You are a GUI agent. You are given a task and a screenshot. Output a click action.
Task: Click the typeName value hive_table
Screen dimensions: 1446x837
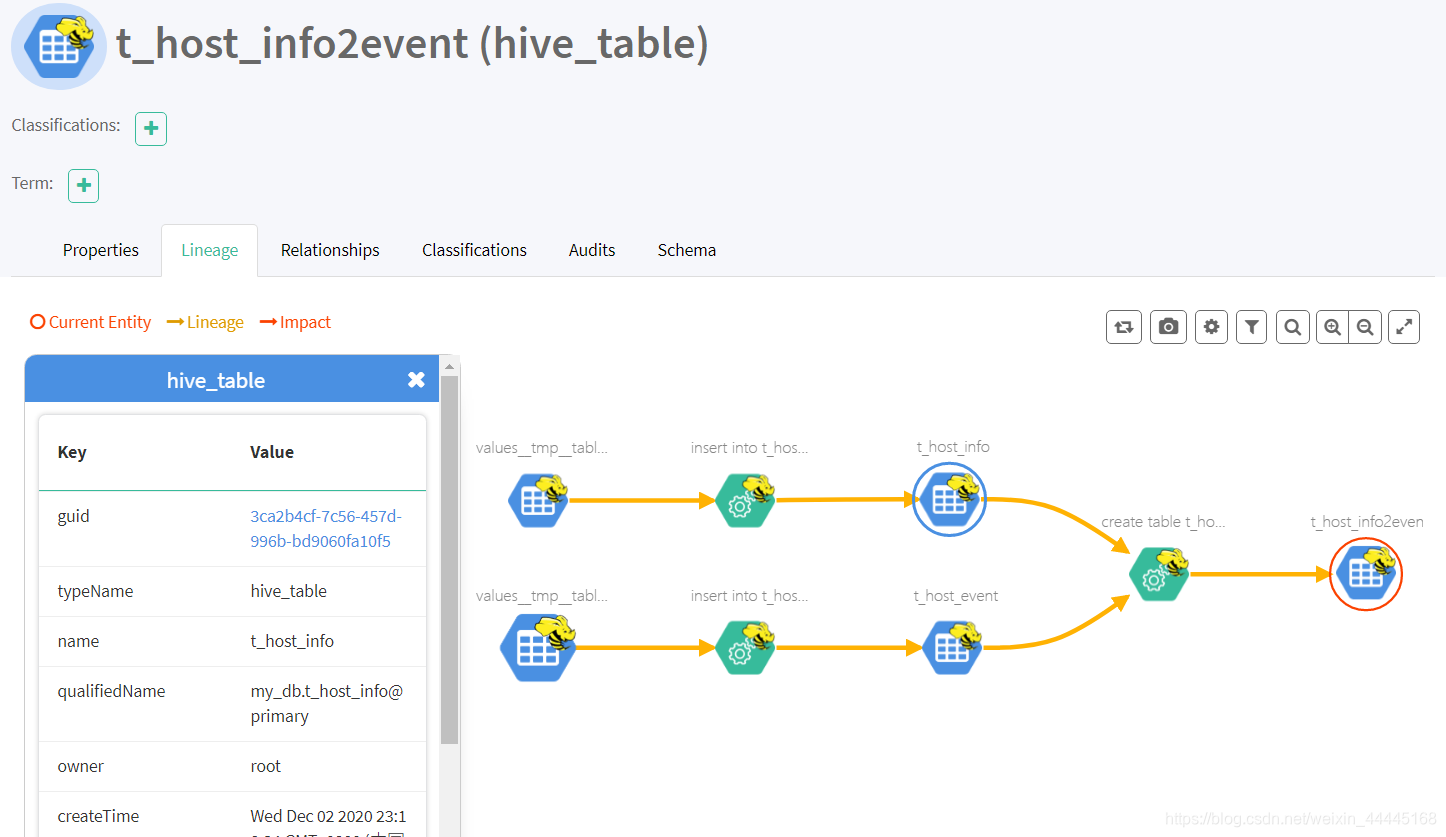[x=288, y=591]
